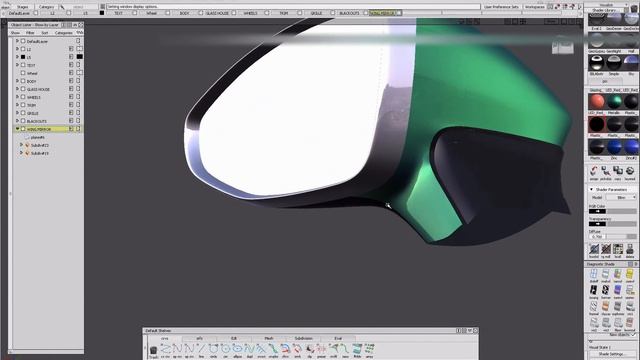Image resolution: width=640 pixels, height=360 pixels.
Task: Toggle the WHEELS layer checkbox in Object Lister
Action: (x=23, y=97)
